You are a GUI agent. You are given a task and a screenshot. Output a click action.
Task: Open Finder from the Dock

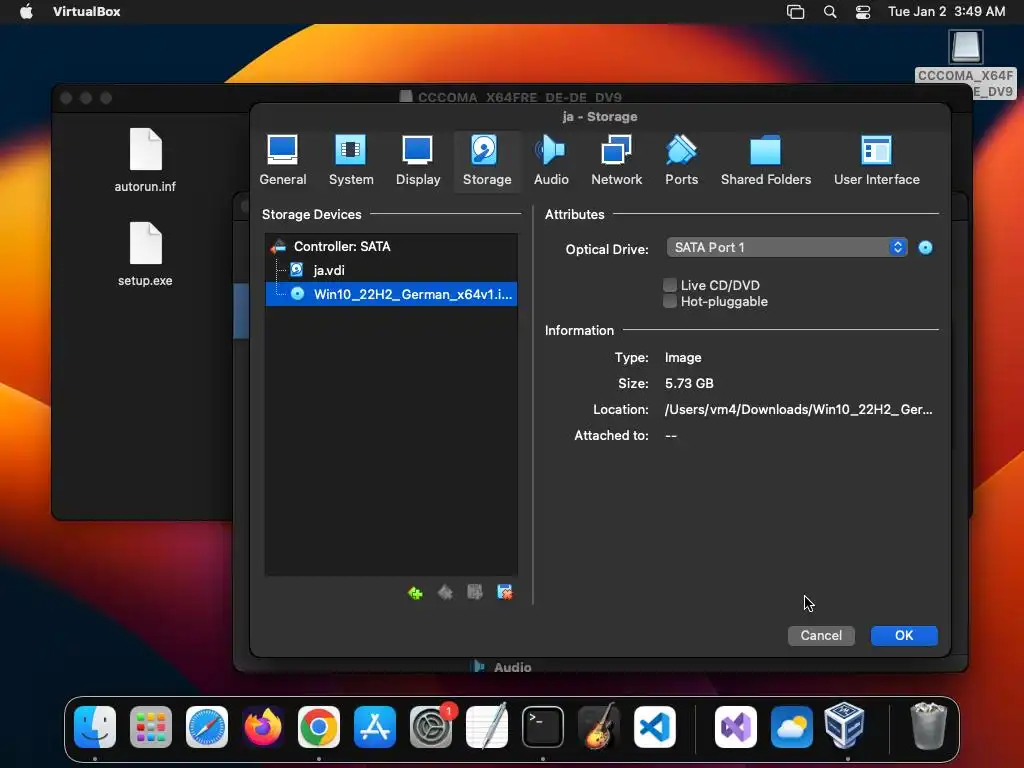[x=95, y=727]
